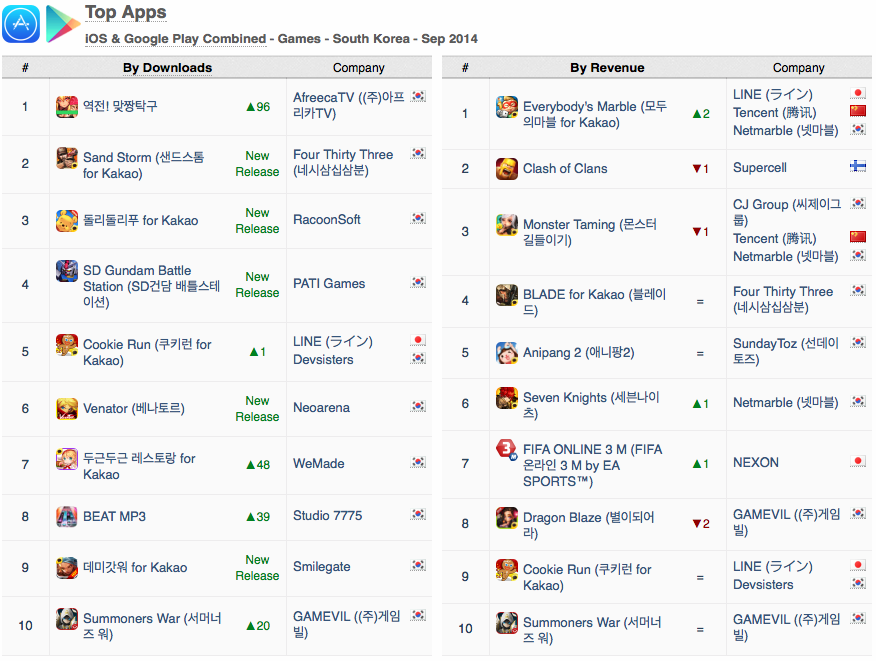Click the Google Play store icon
The image size is (876, 661).
(62, 23)
